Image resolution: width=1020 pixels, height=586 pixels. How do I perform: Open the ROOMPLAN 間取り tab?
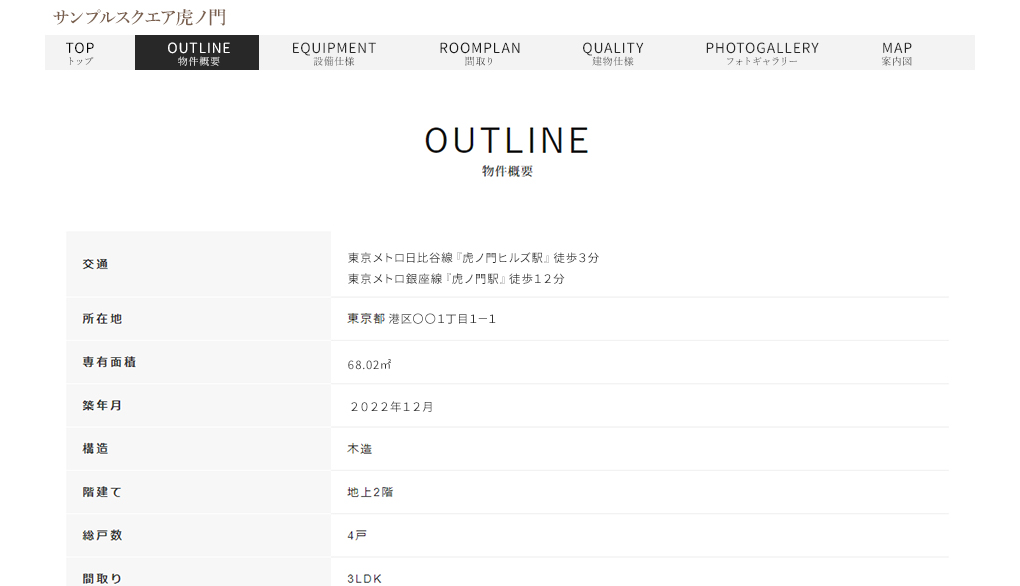480,53
